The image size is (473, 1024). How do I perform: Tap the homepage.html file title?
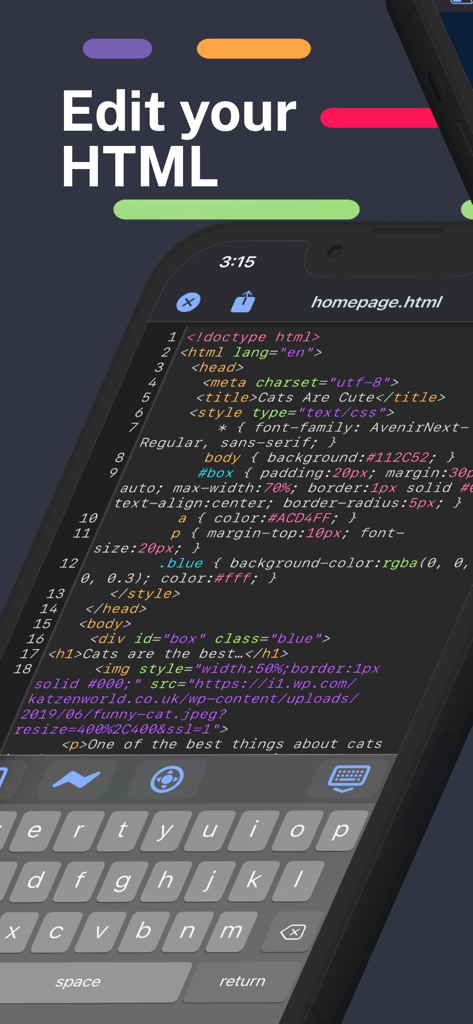(376, 302)
